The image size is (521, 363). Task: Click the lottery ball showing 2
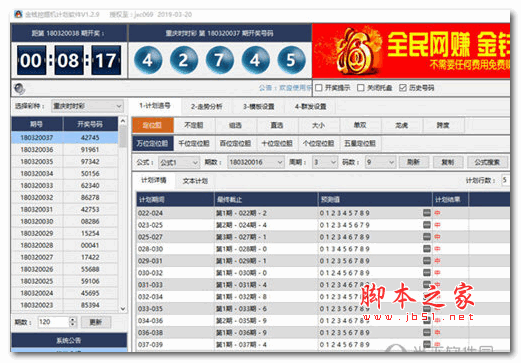[184, 60]
